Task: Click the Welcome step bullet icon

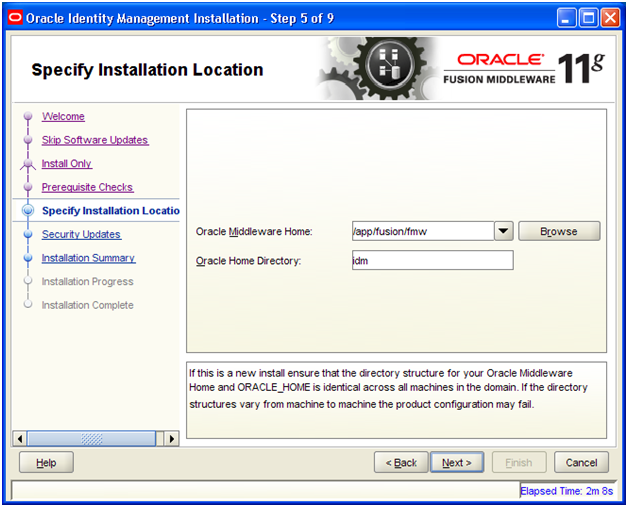Action: (28, 116)
